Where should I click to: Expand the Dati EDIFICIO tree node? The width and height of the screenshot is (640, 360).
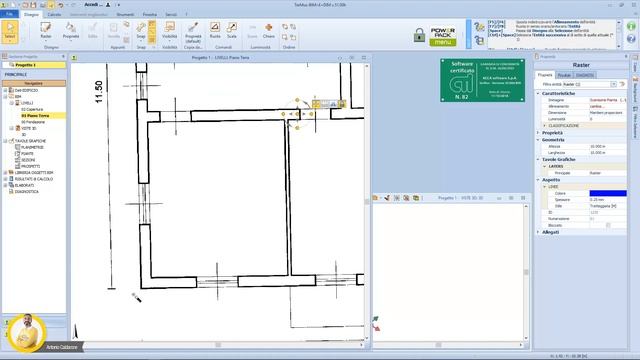click(x=5, y=90)
